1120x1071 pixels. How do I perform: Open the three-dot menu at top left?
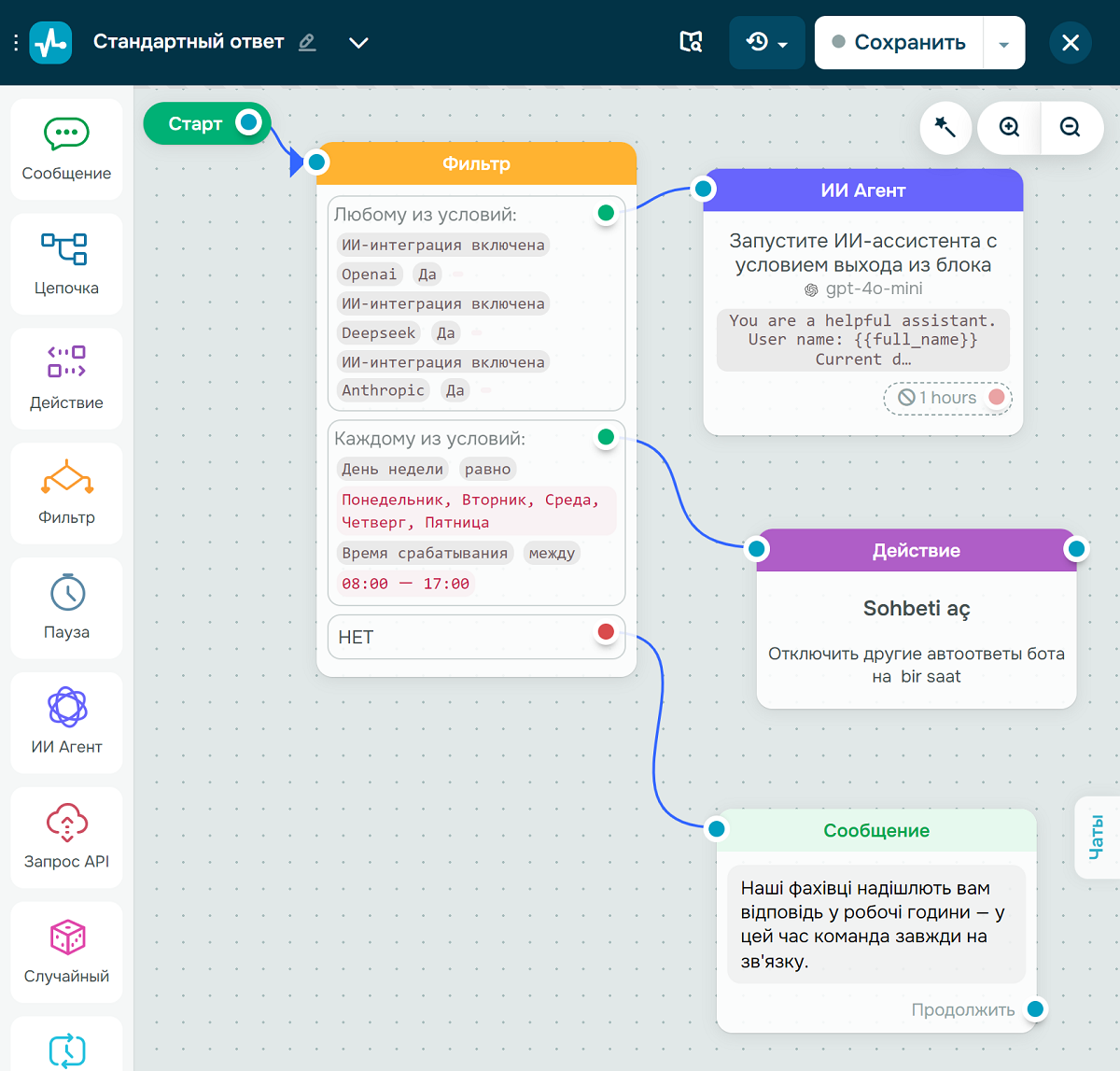pos(14,42)
